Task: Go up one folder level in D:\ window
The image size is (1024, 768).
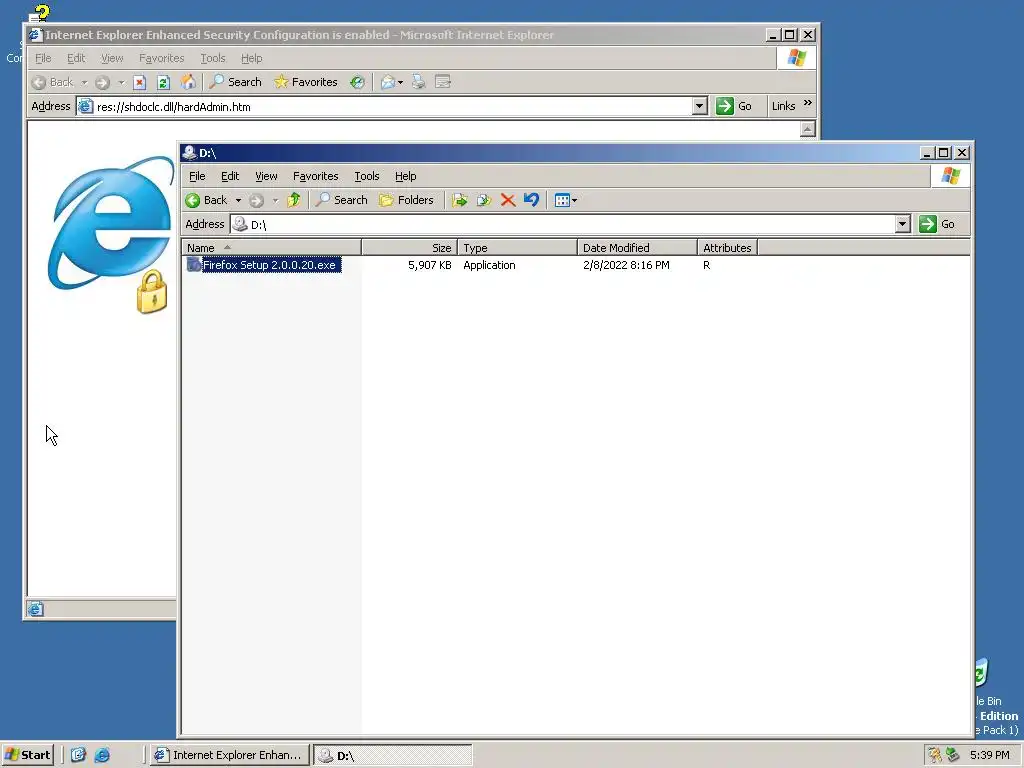Action: coord(294,200)
